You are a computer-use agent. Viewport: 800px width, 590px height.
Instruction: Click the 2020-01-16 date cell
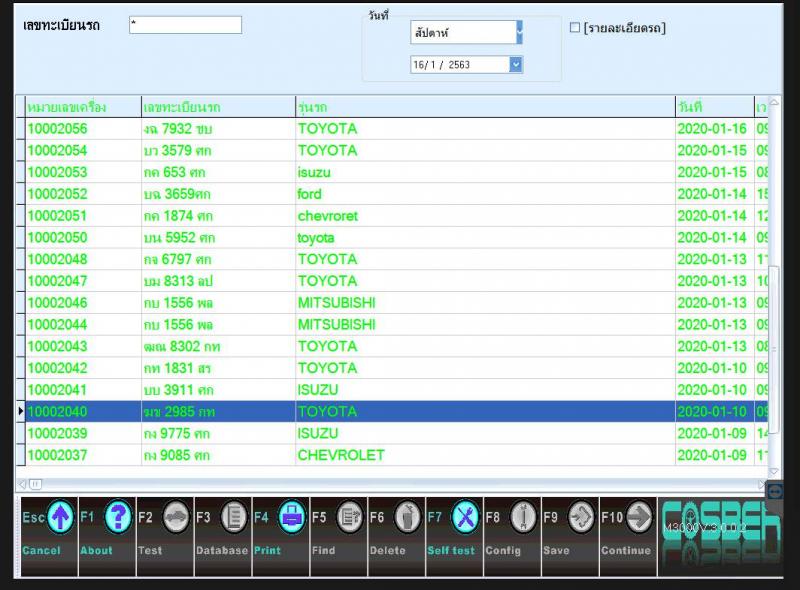(715, 129)
